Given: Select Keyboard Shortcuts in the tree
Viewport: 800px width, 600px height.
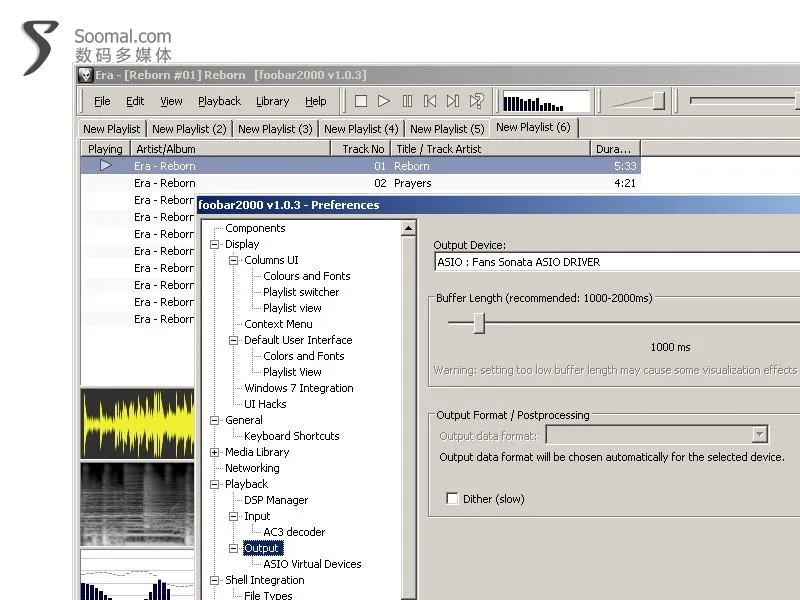Looking at the screenshot, I should tap(291, 436).
